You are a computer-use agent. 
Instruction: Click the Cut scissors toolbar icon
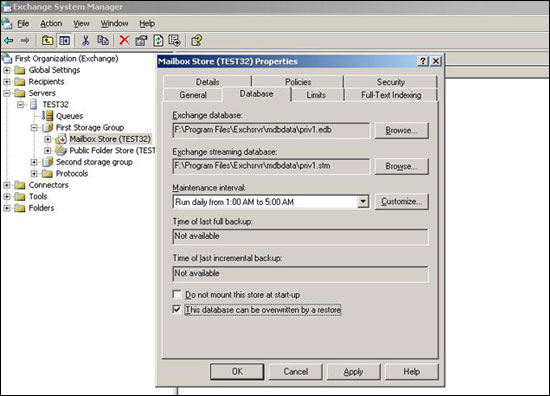(85, 41)
